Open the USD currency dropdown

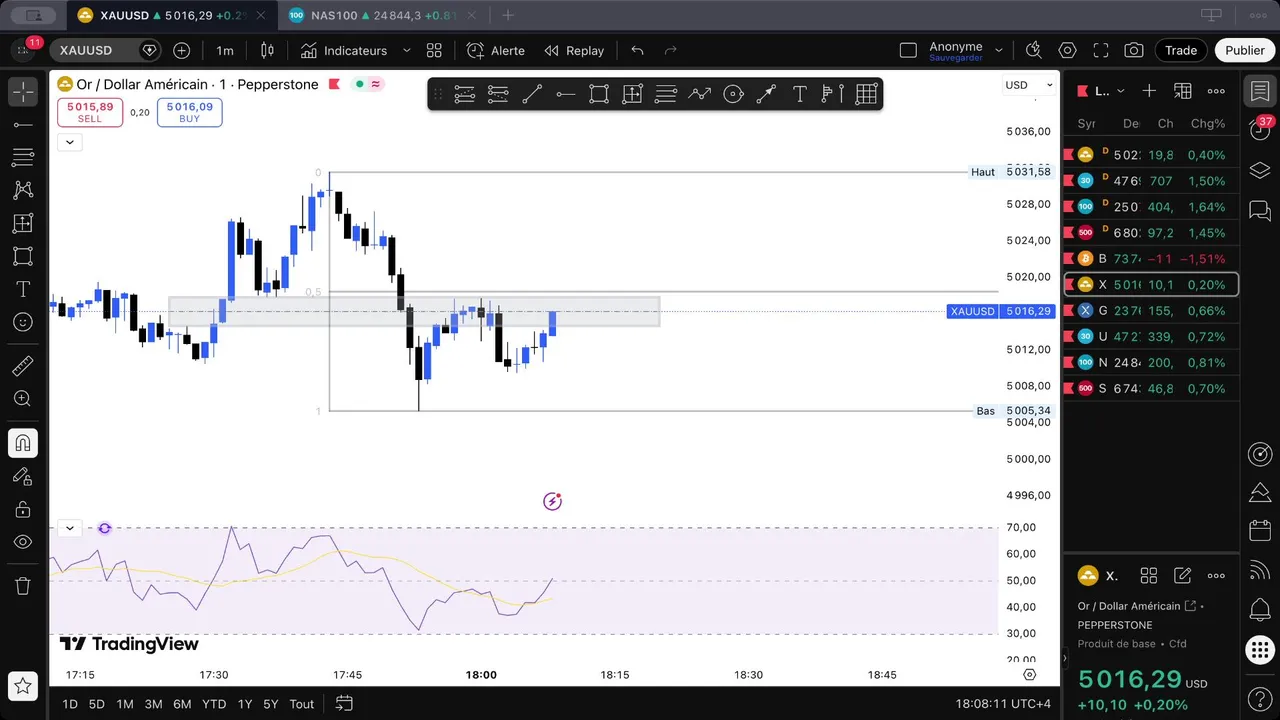[1029, 85]
